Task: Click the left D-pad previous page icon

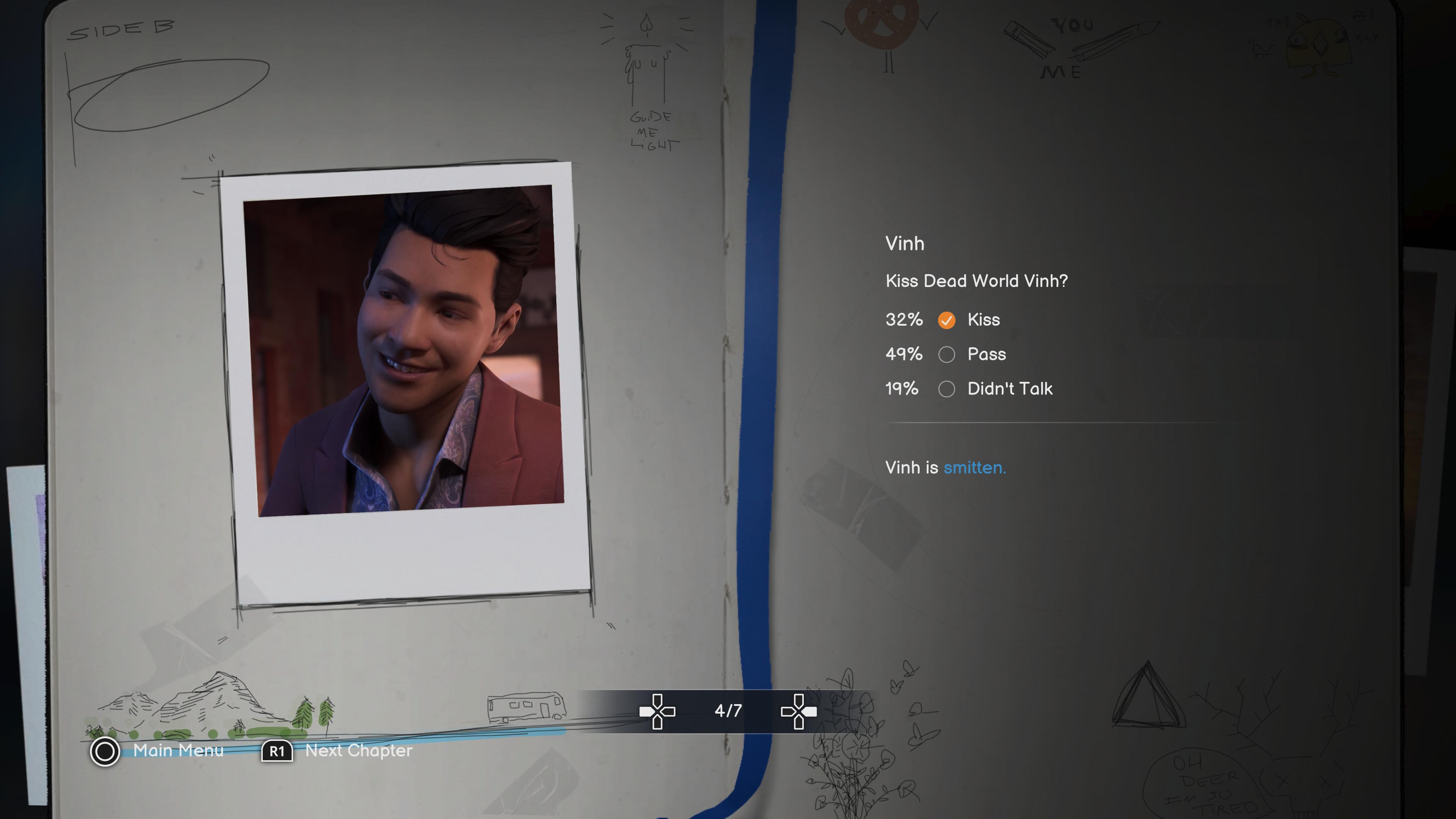Action: [657, 711]
